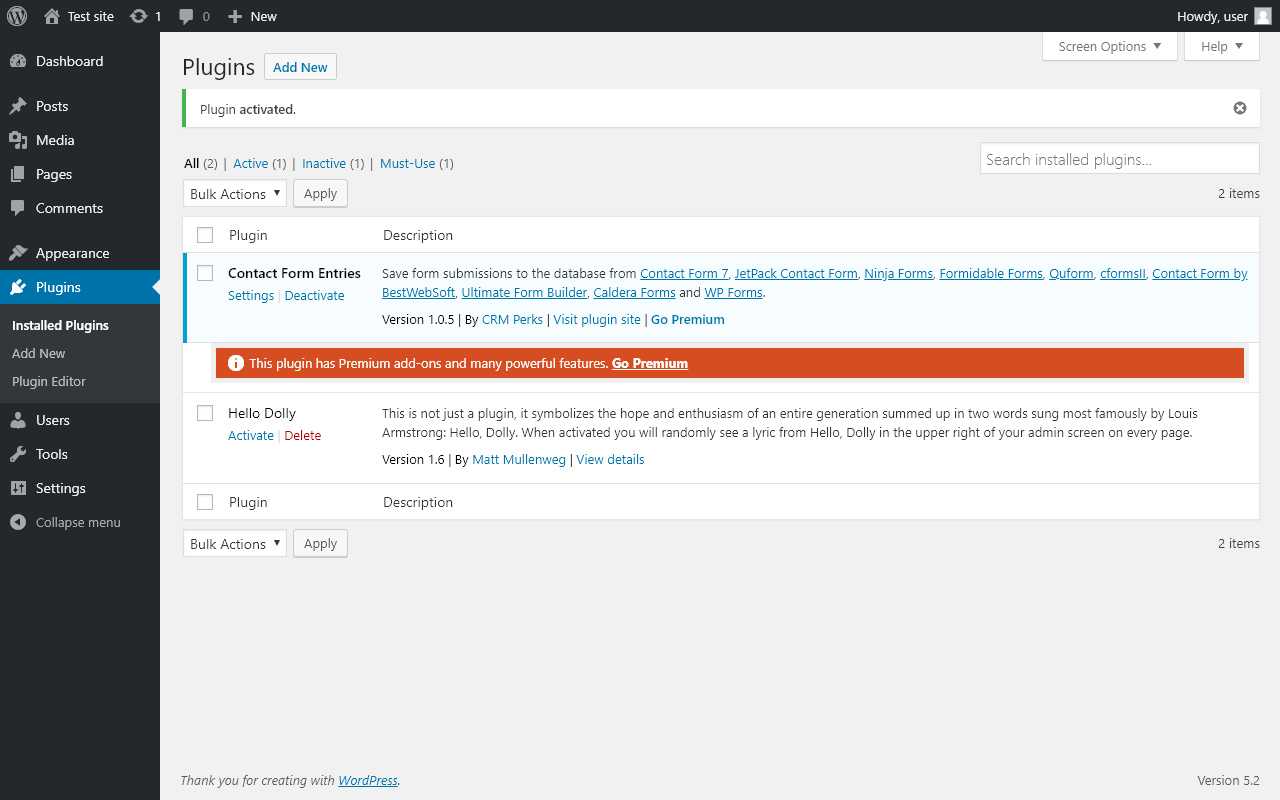Click the Howdy, user account text
1280x800 pixels.
click(1212, 16)
